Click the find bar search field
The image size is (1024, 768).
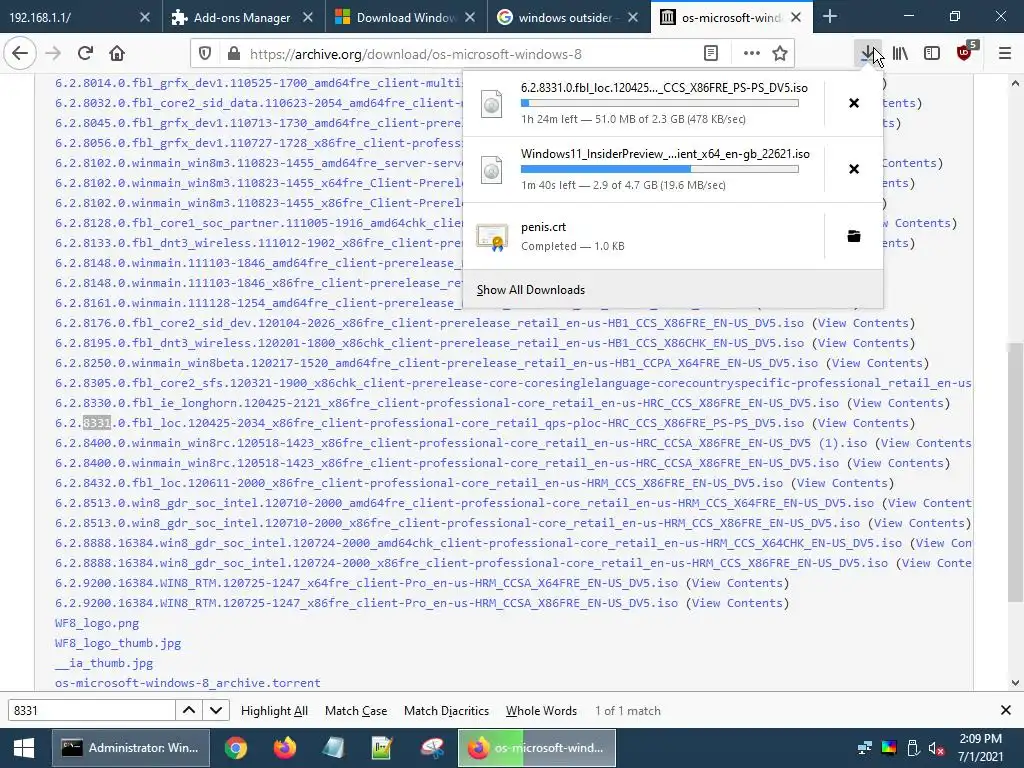coord(91,710)
